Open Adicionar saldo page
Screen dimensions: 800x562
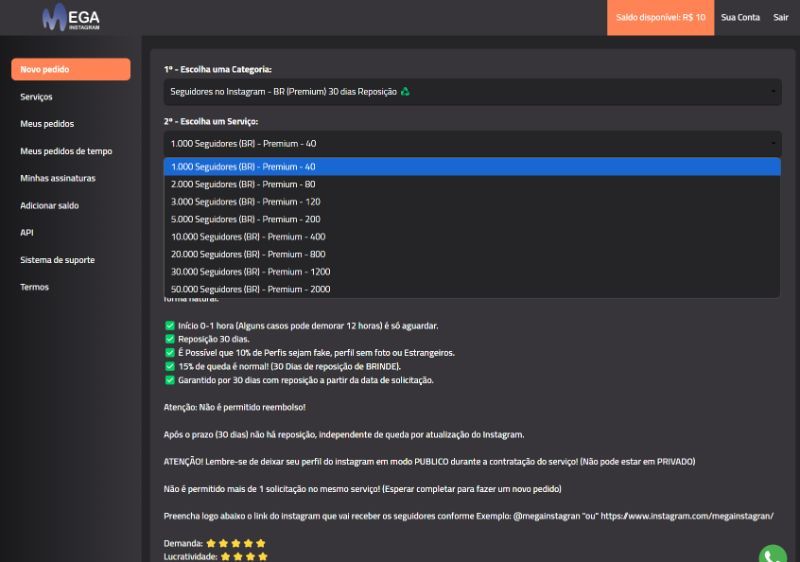click(49, 206)
